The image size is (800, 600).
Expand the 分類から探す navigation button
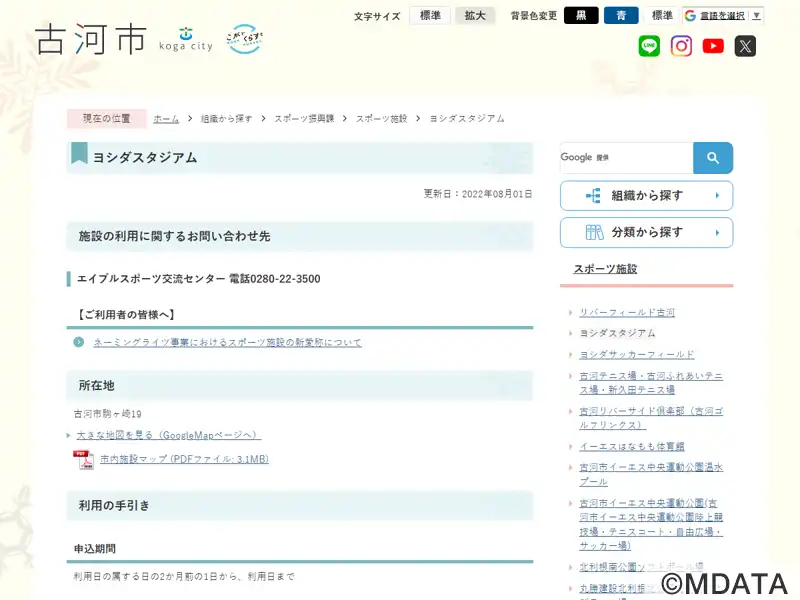coord(646,232)
